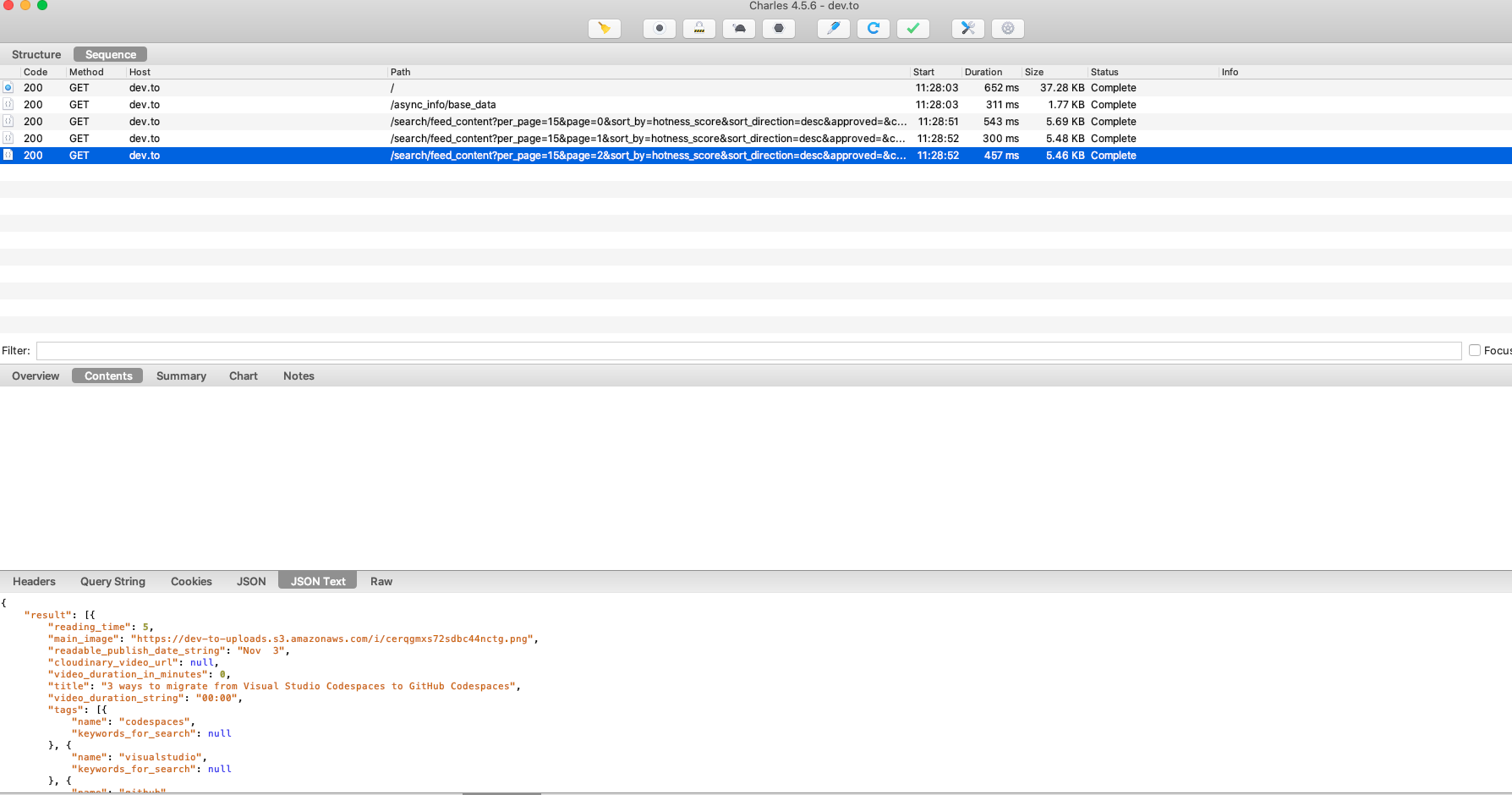The image size is (1512, 795).
Task: Enable breakpoints with the hexagon icon
Action: click(778, 29)
